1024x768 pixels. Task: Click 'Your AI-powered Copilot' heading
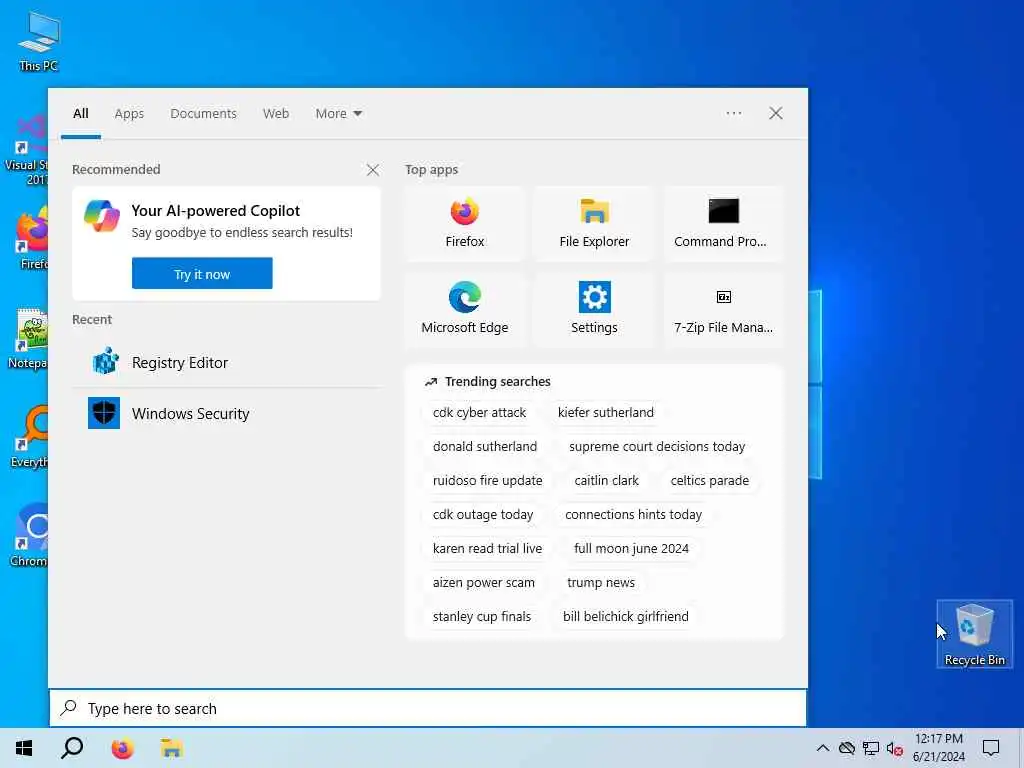point(216,211)
